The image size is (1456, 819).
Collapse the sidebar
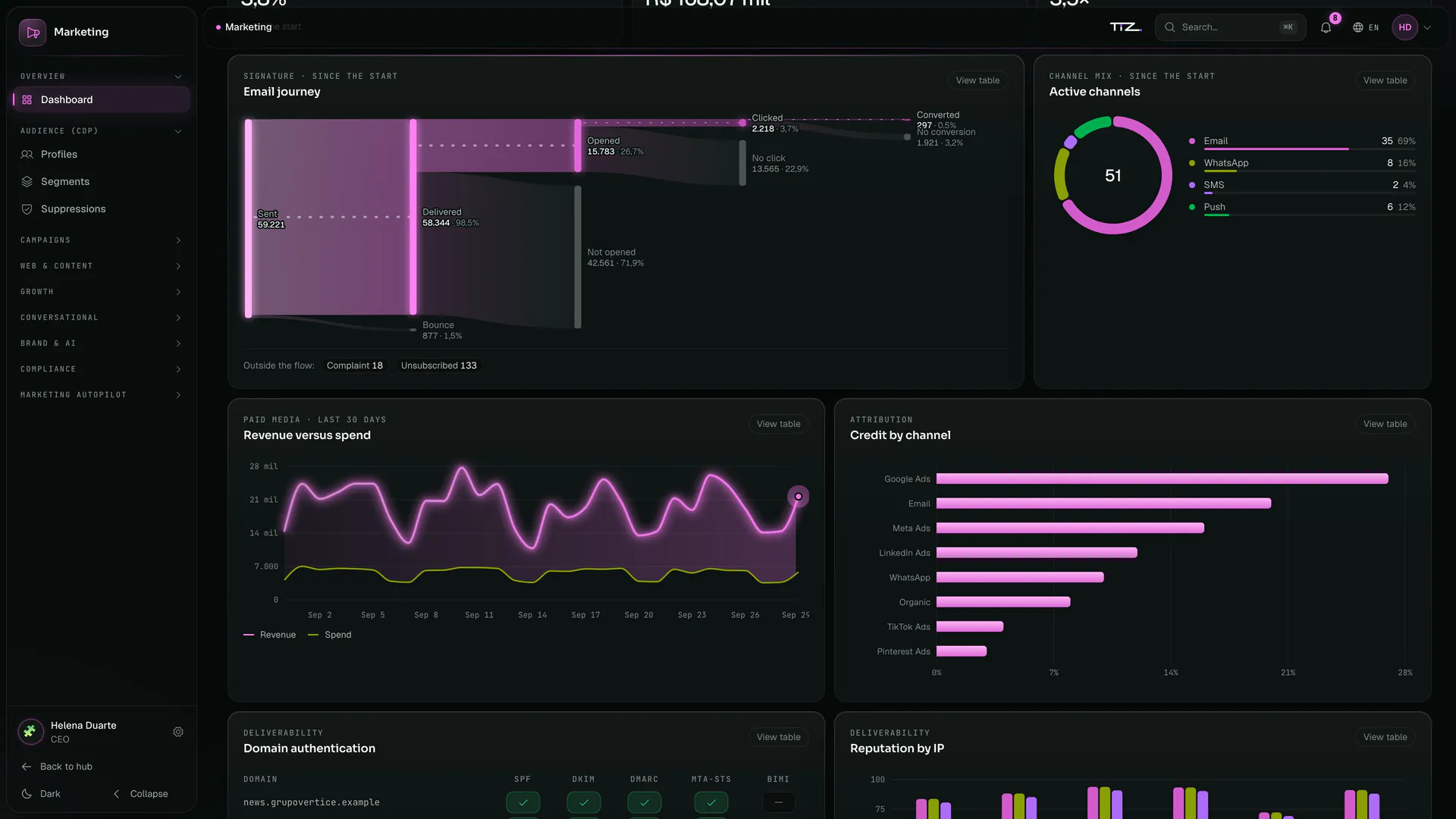[x=141, y=794]
